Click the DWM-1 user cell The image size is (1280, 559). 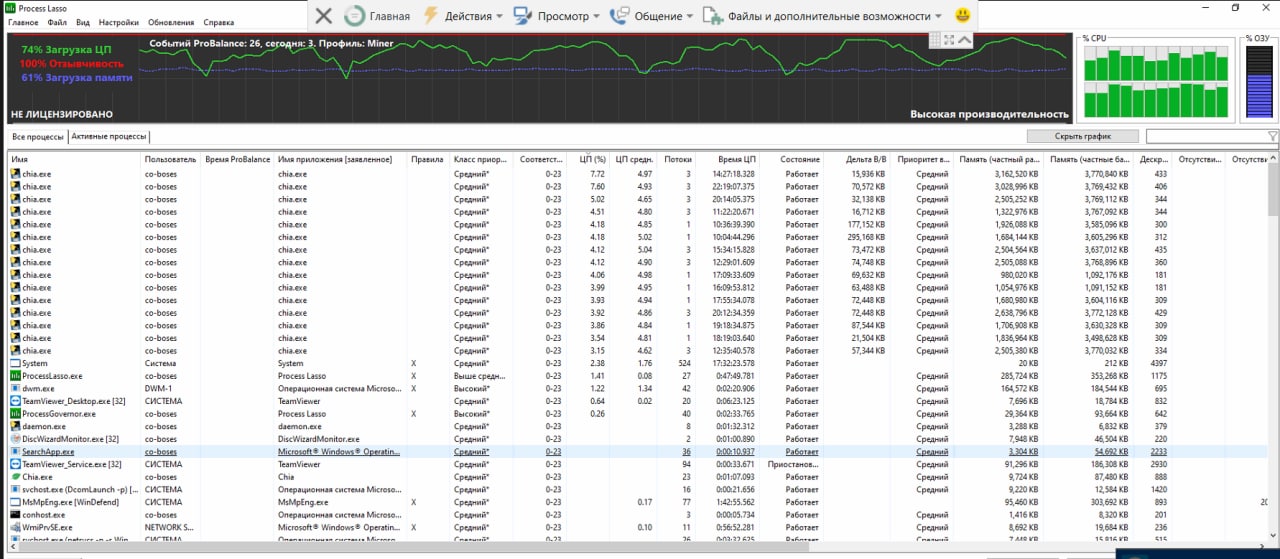pos(158,388)
